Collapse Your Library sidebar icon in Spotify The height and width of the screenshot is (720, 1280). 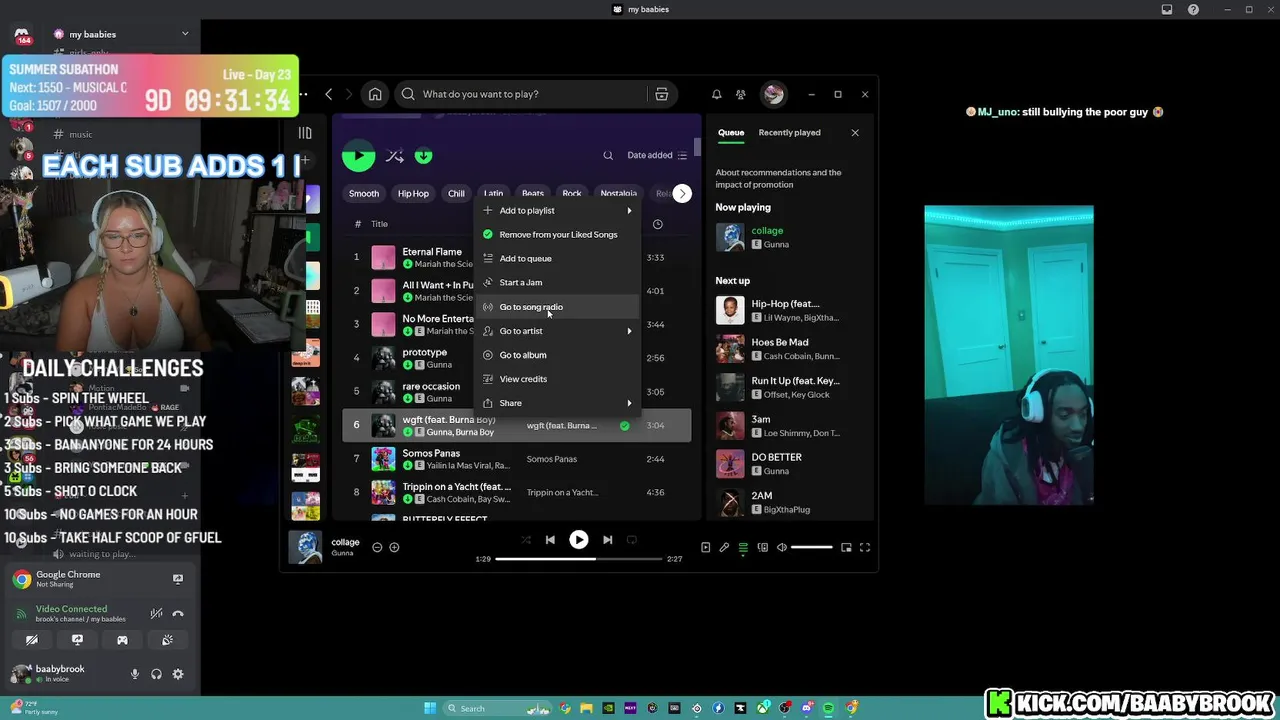pyautogui.click(x=305, y=133)
